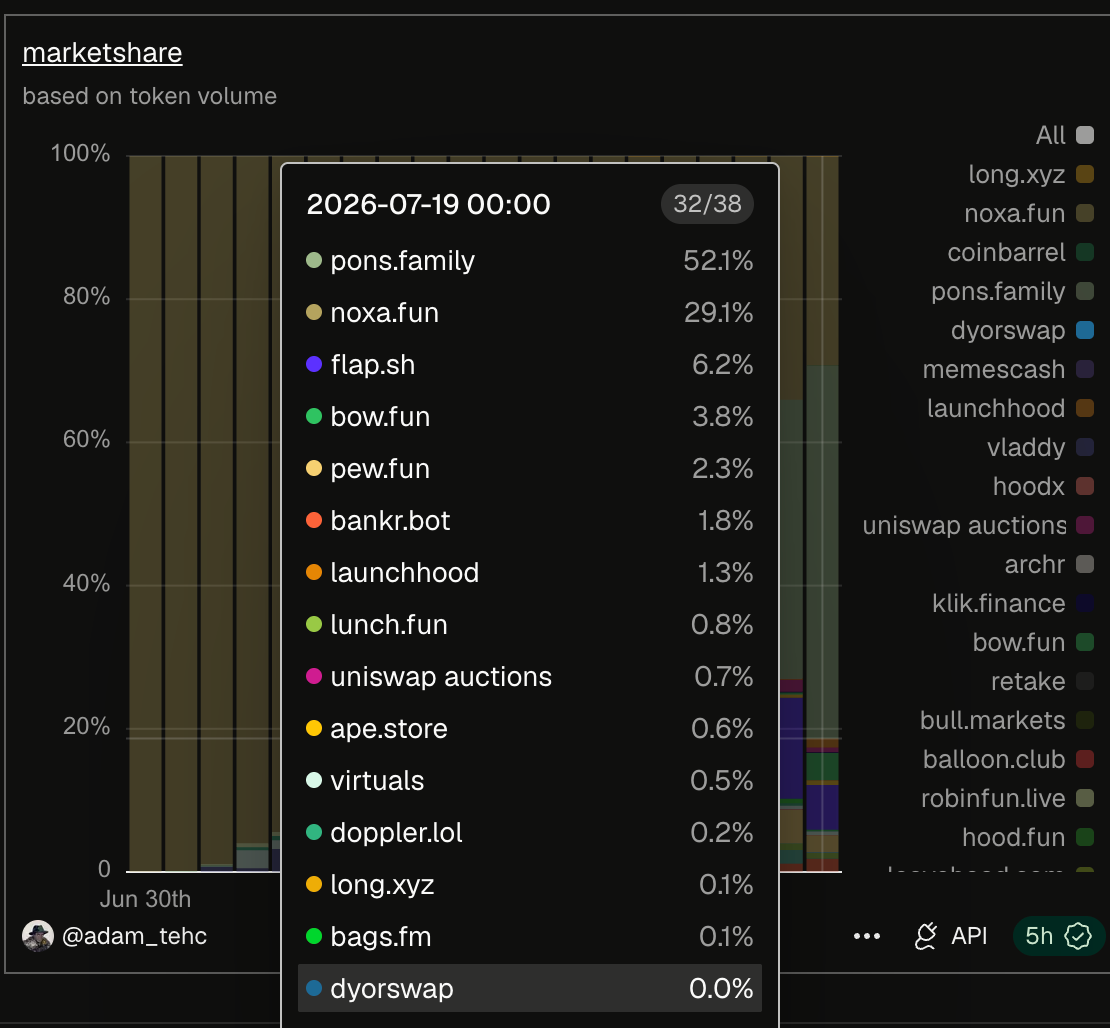Viewport: 1110px width, 1028px height.
Task: Click the marketshare title link
Action: (103, 53)
